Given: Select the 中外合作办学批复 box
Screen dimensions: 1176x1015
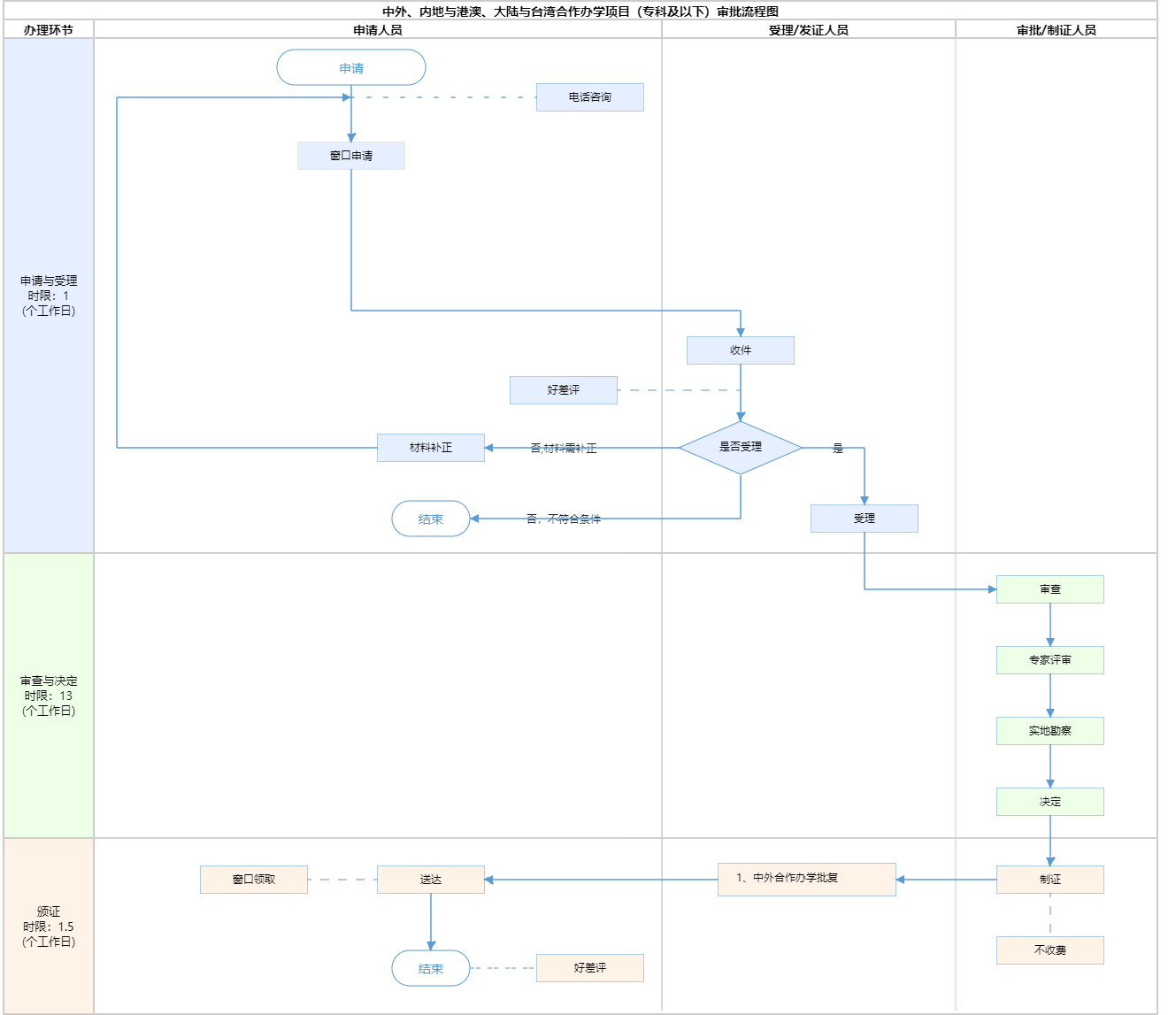Looking at the screenshot, I should click(x=806, y=879).
